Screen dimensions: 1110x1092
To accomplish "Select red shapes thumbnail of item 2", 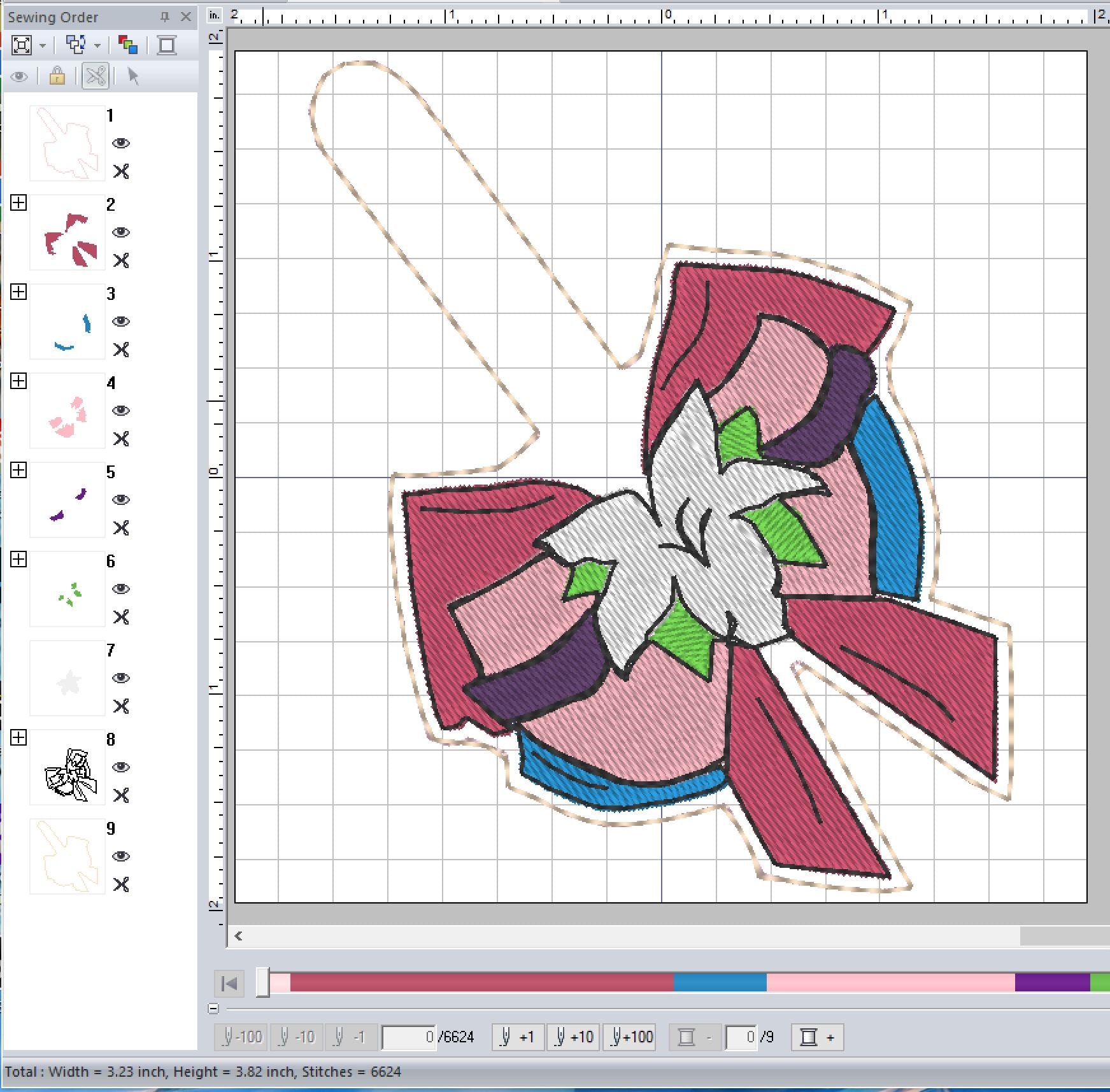I will coord(68,232).
